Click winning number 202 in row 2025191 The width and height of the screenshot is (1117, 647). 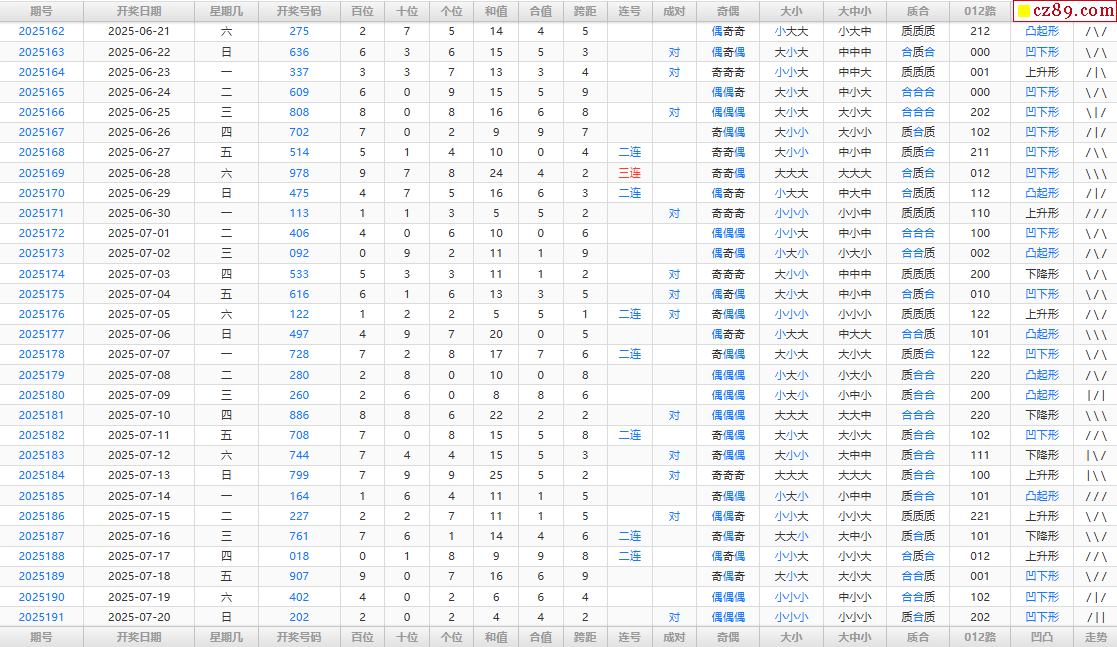tap(299, 618)
